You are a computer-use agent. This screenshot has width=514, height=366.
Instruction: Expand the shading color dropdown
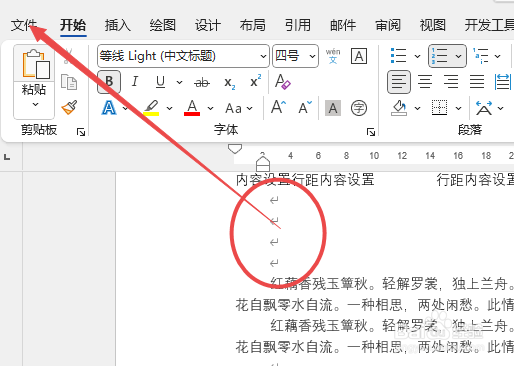coord(417,108)
